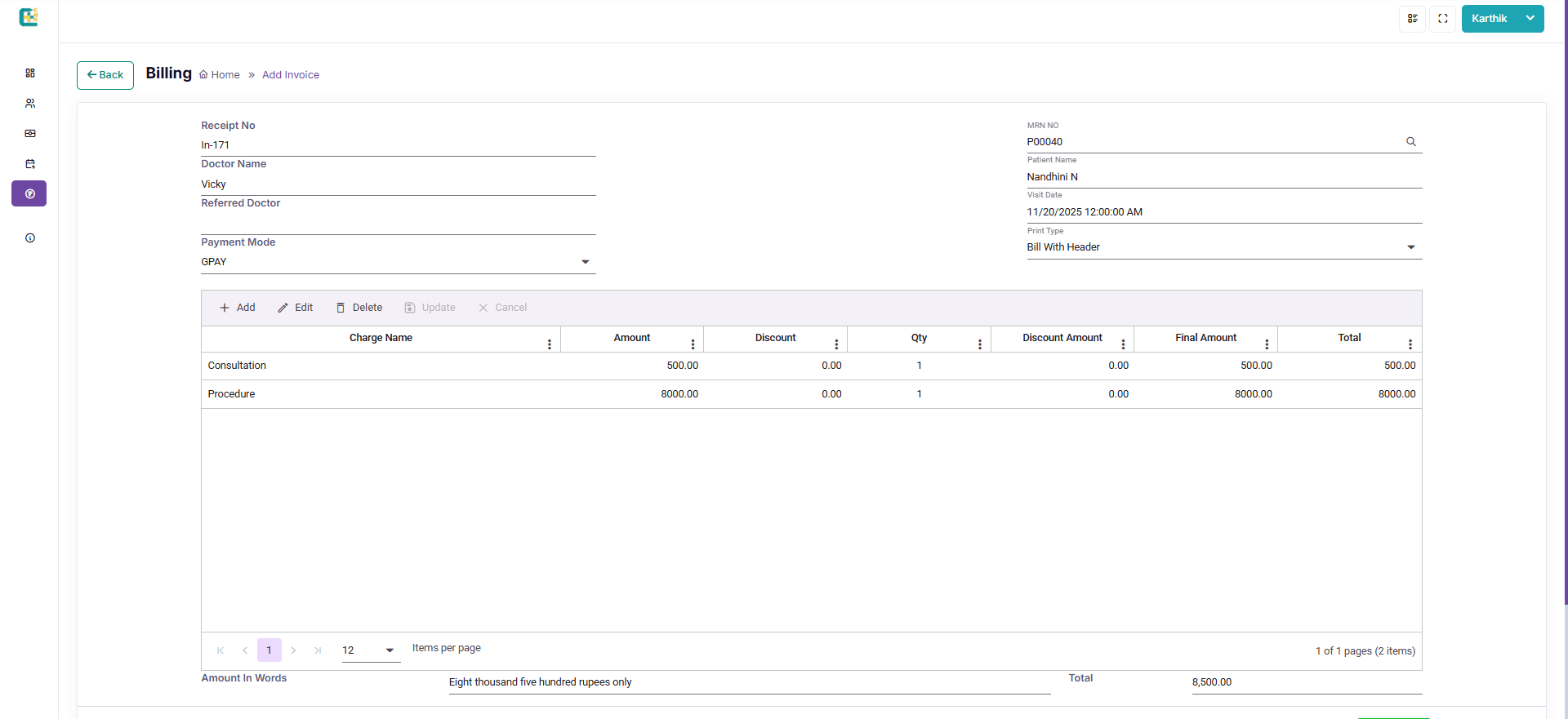Toggle the layout list icon in header
1568x719 pixels.
1412,19
